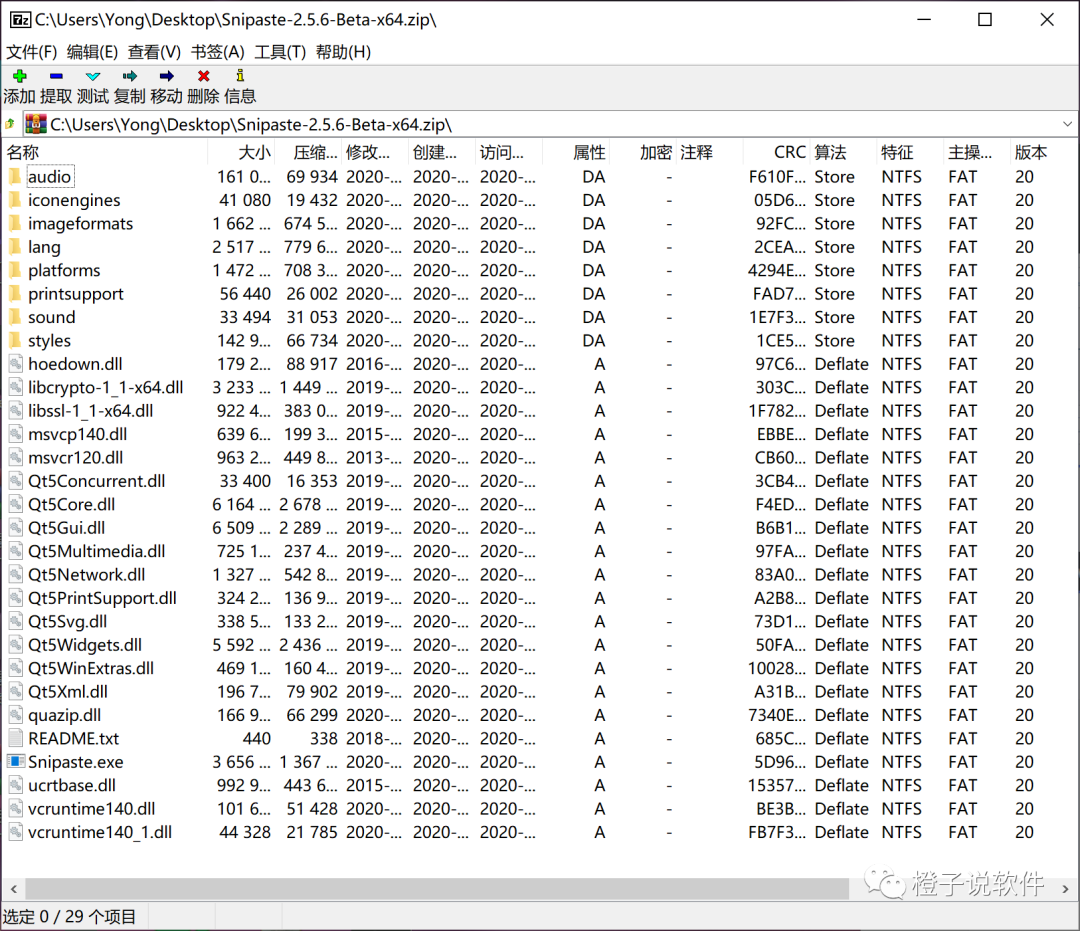Sort by the 版本 column header

coord(1043,152)
